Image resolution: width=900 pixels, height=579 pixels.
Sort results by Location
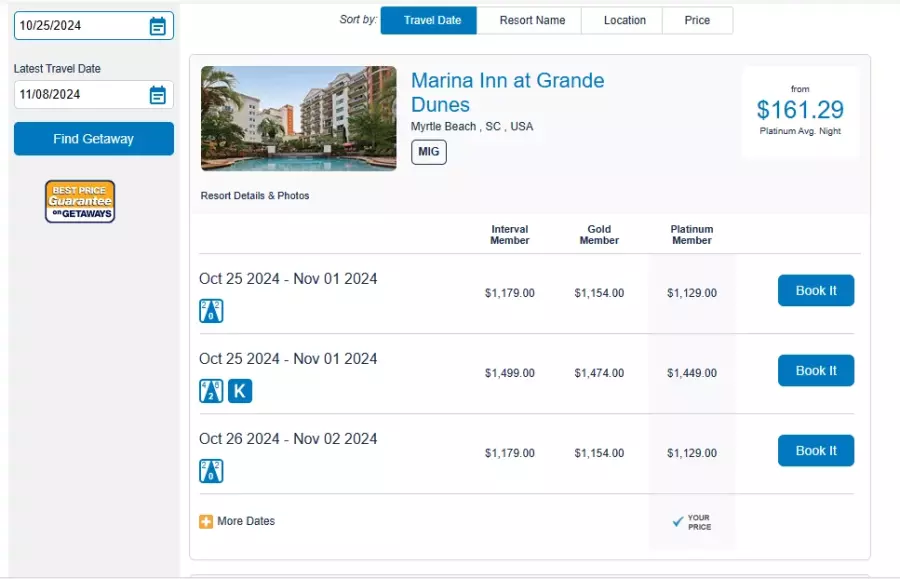(624, 21)
